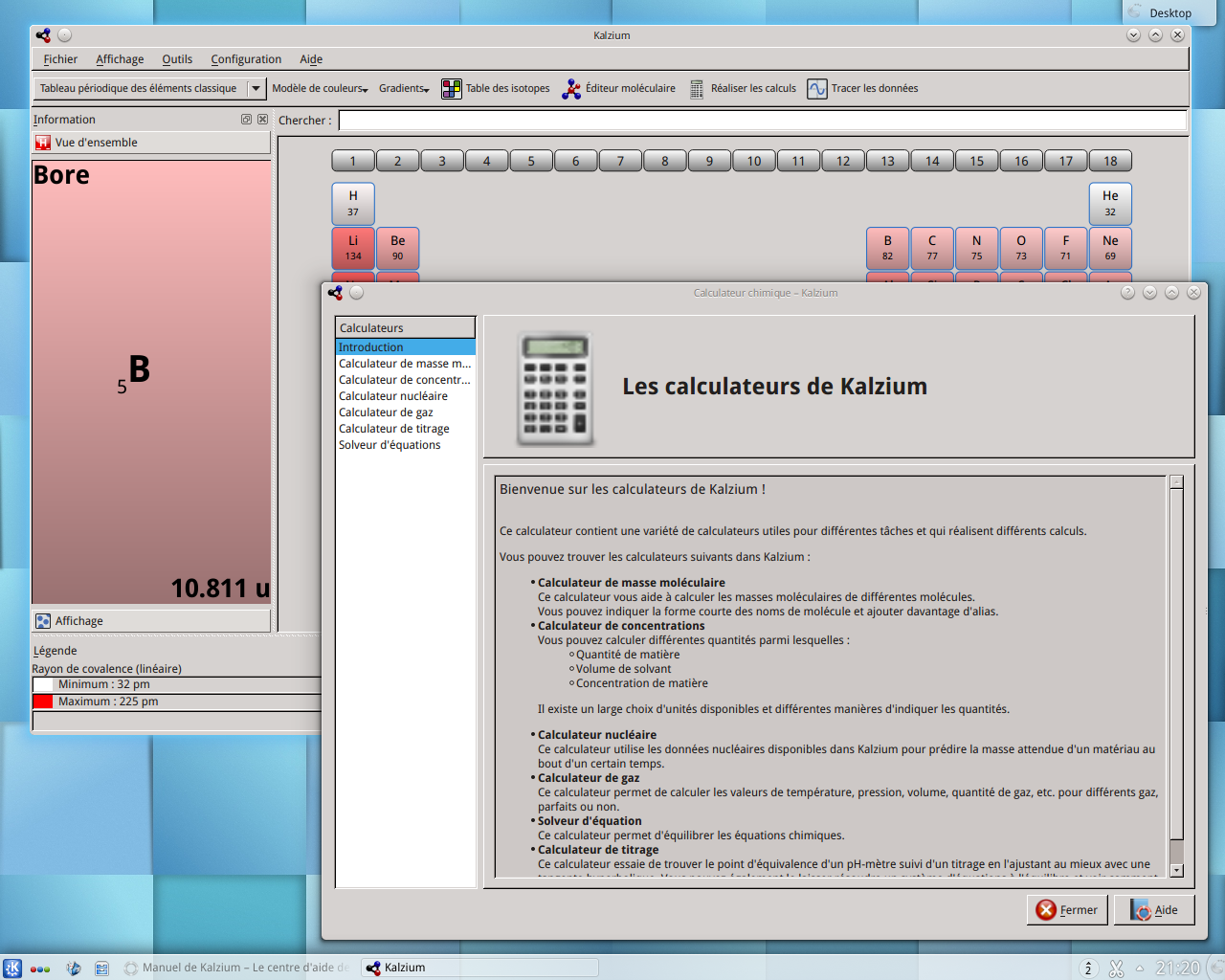Image resolution: width=1225 pixels, height=980 pixels.
Task: Select Calculateur nucléaire entry
Action: coord(406,396)
